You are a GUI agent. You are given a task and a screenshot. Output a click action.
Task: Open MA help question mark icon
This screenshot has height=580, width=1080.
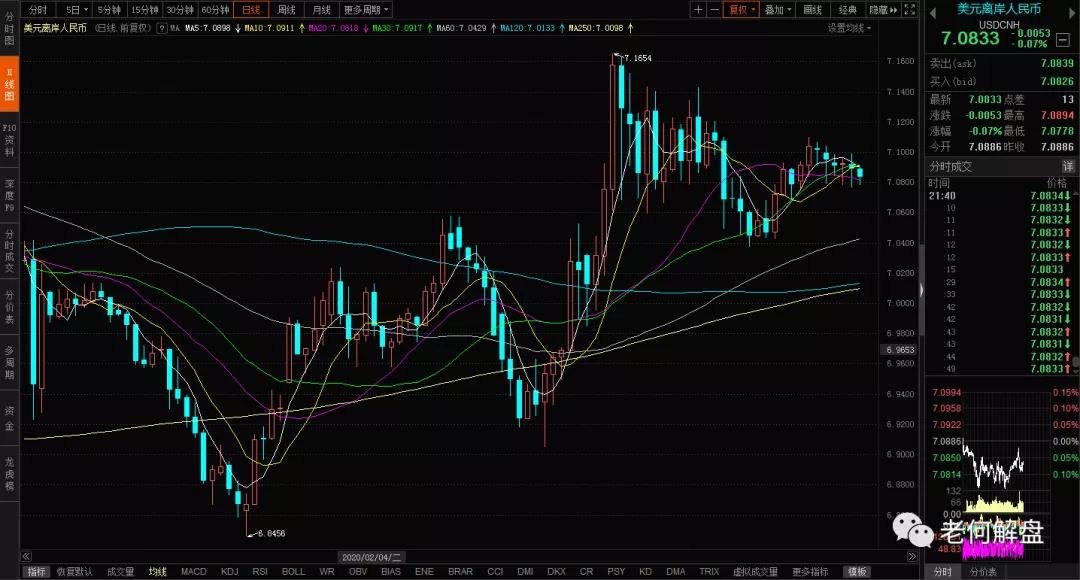tap(161, 28)
